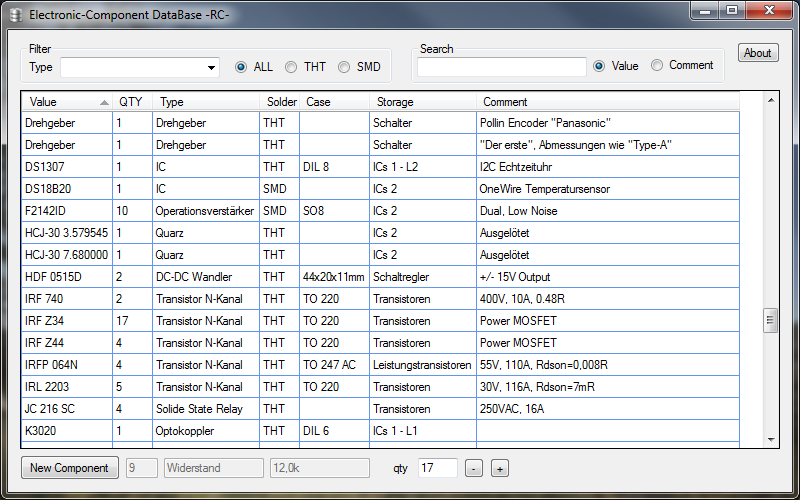
Task: Click the 250VAC, 16A comment
Action: coord(608,409)
